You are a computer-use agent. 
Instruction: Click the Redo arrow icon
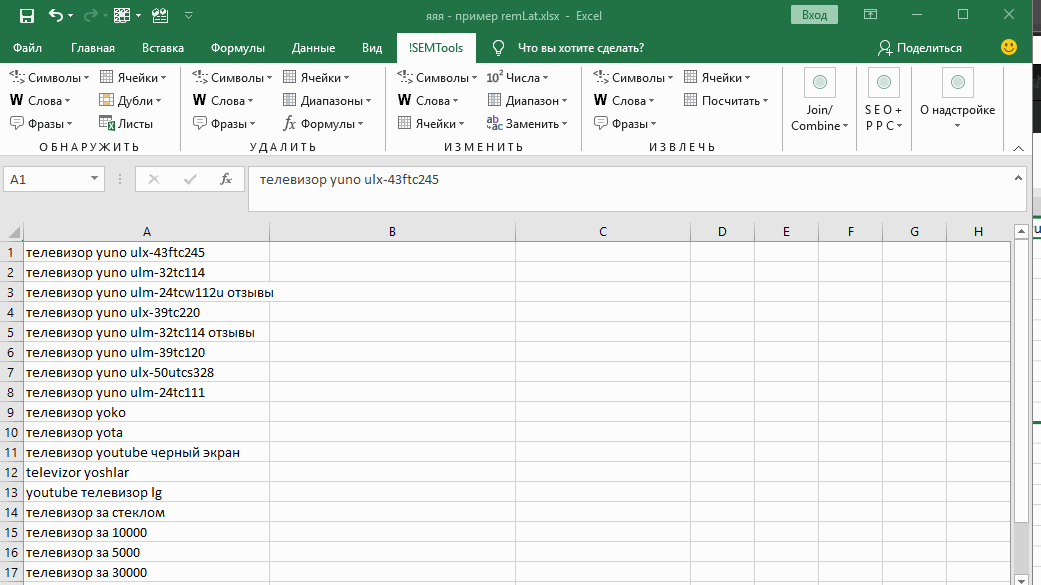click(90, 15)
